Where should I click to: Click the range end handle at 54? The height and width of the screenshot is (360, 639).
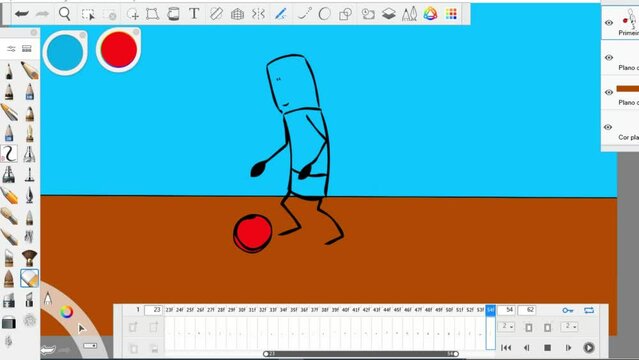456,353
